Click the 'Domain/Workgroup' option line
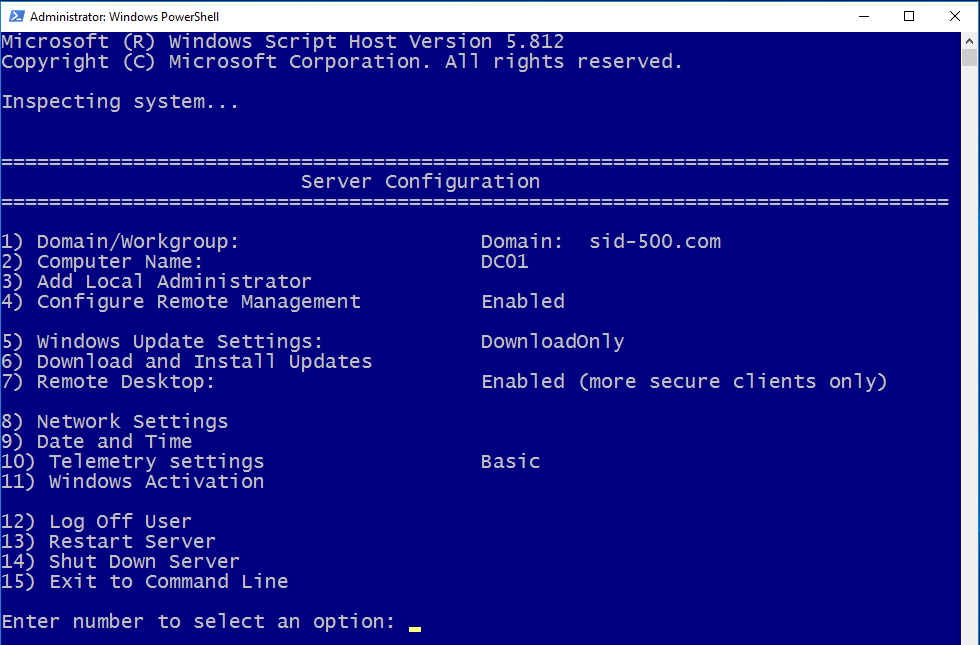Viewport: 980px width, 645px height. click(138, 242)
